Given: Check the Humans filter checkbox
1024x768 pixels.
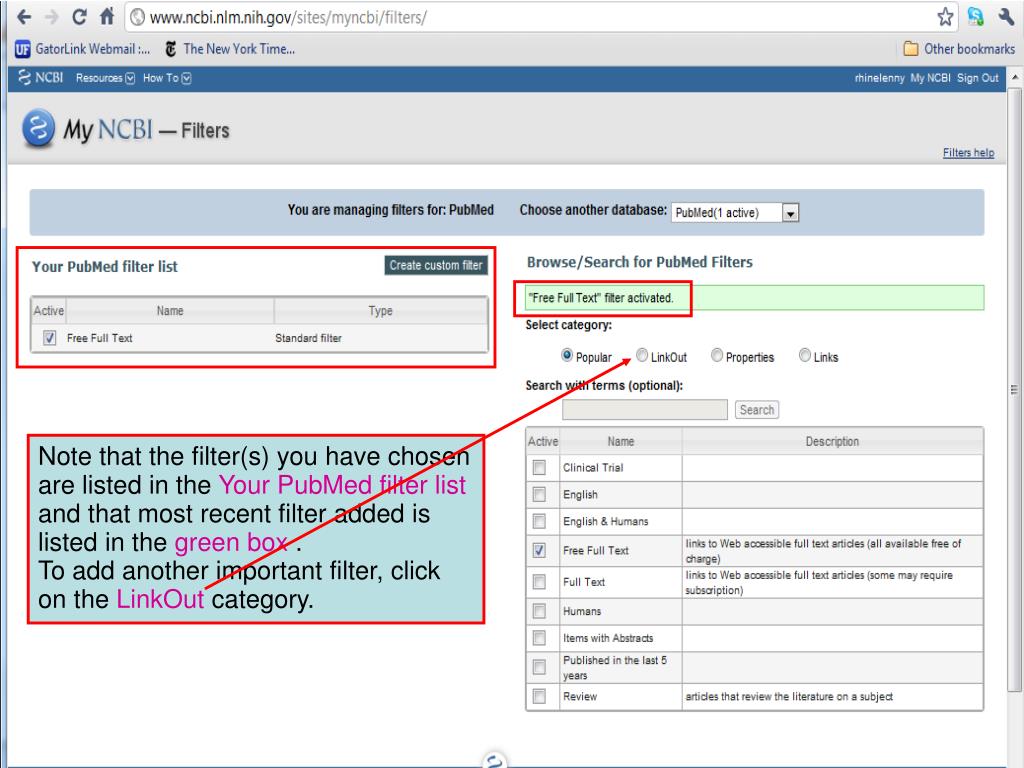Looking at the screenshot, I should point(539,611).
